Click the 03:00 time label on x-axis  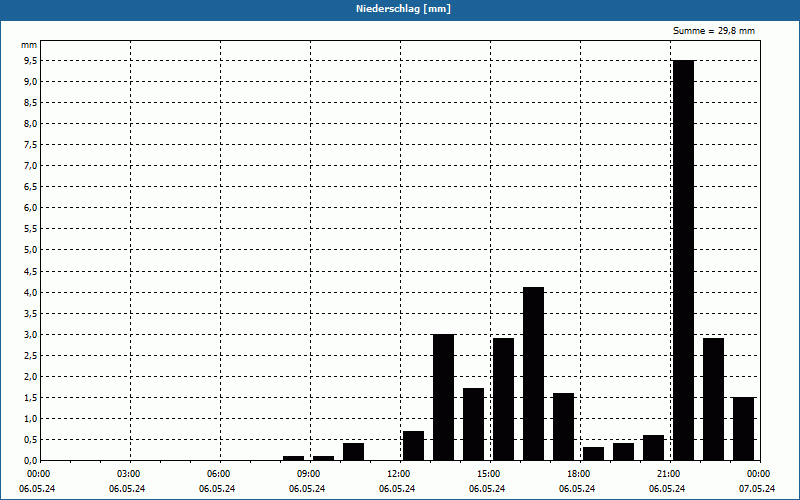pos(128,474)
